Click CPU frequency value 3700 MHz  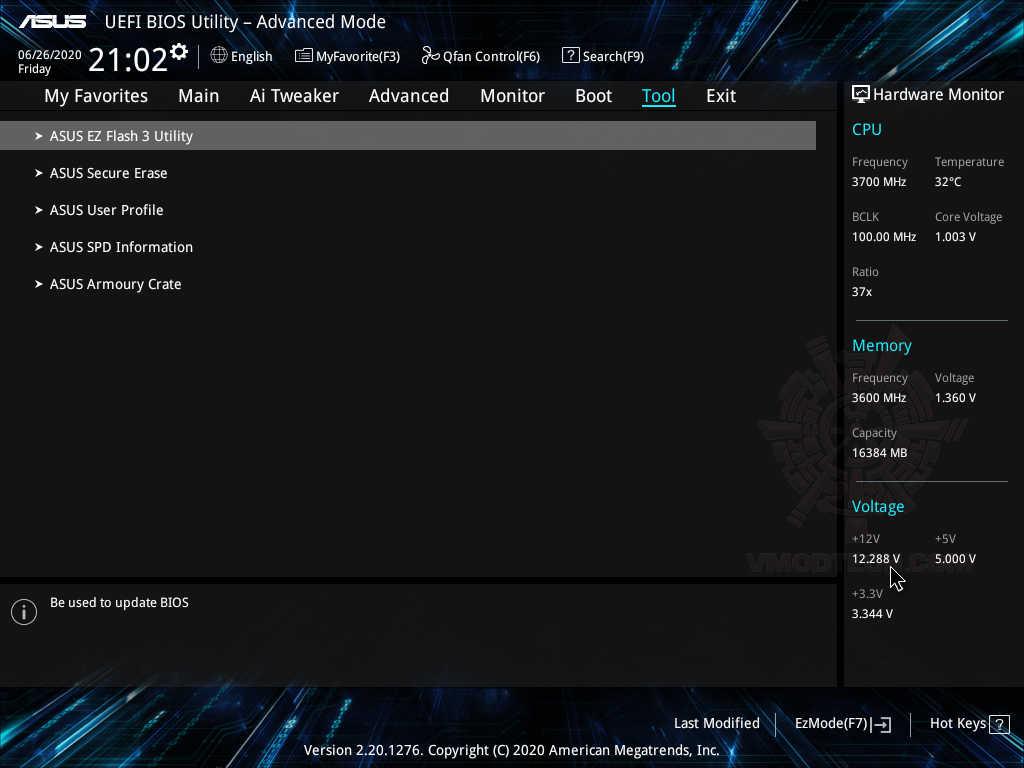(878, 182)
